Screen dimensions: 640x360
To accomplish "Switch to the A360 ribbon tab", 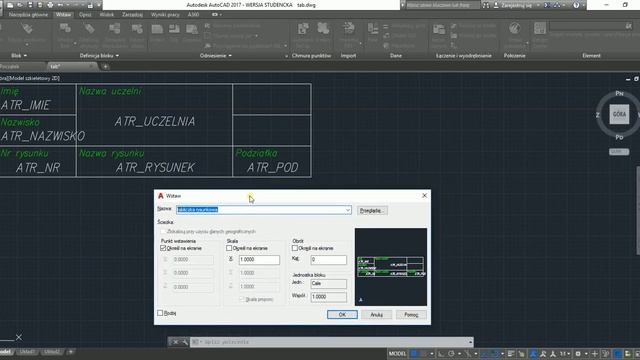I will tap(193, 14).
